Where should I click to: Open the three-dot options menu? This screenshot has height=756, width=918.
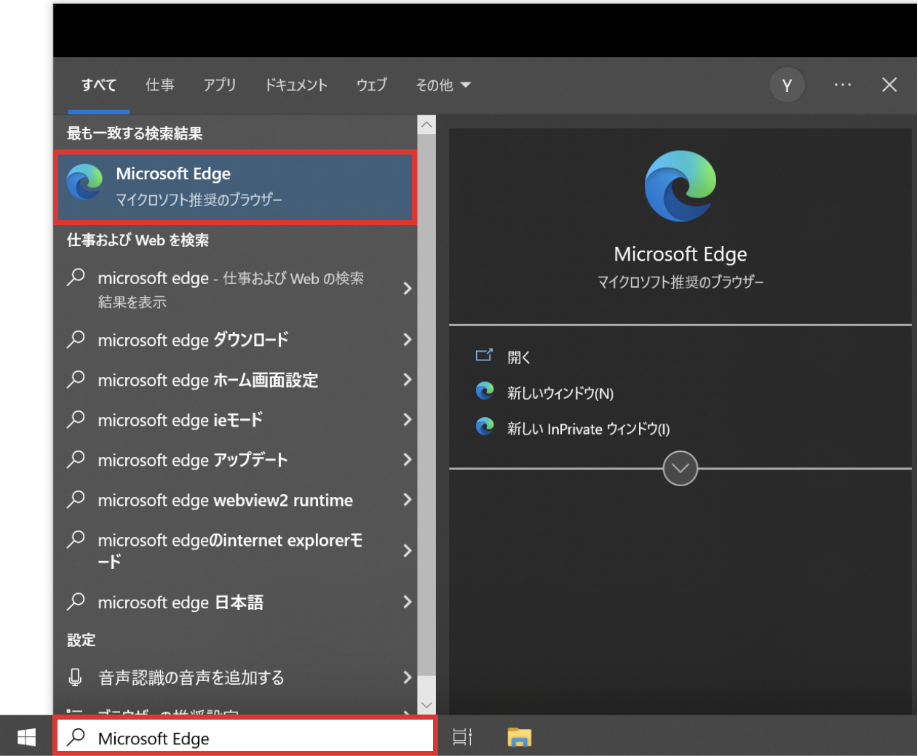coord(843,85)
